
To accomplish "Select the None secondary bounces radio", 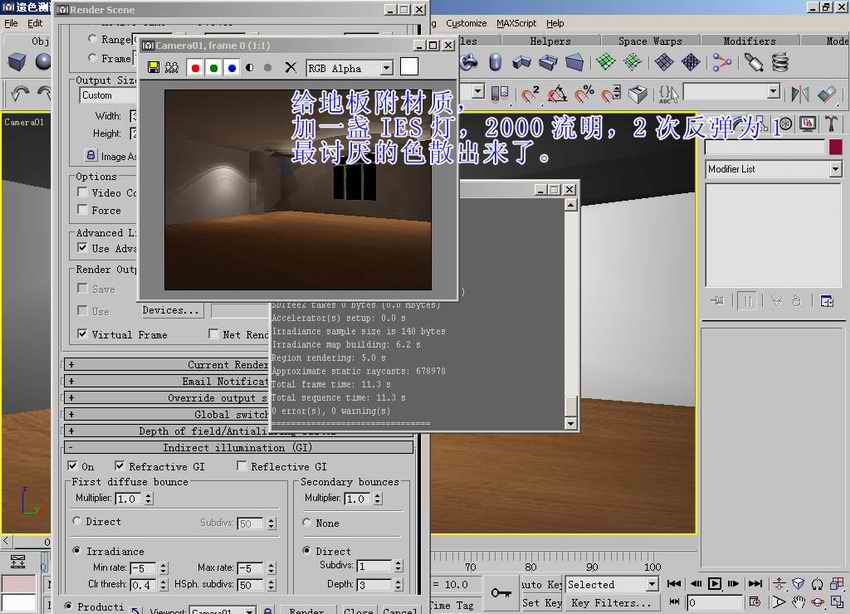I will pyautogui.click(x=308, y=523).
